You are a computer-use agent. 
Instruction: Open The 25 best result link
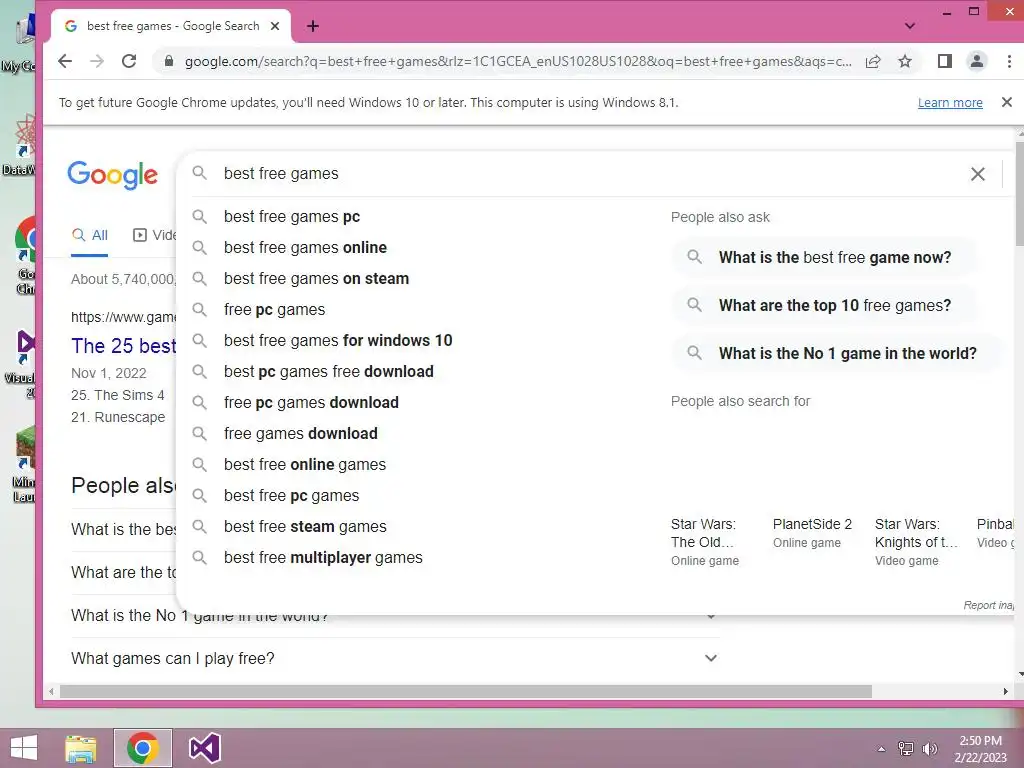pos(123,346)
